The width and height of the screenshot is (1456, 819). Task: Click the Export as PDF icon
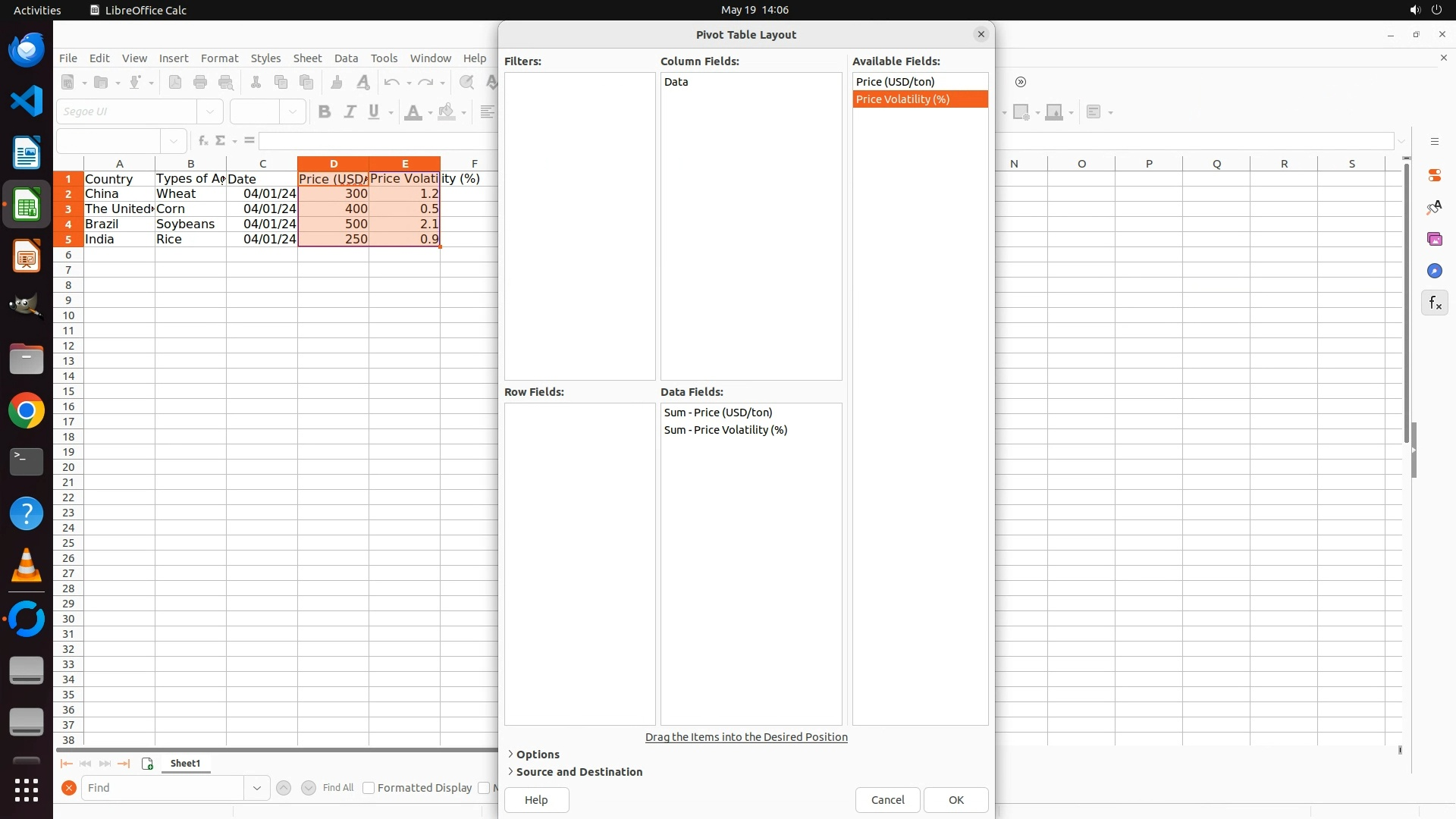(175, 82)
